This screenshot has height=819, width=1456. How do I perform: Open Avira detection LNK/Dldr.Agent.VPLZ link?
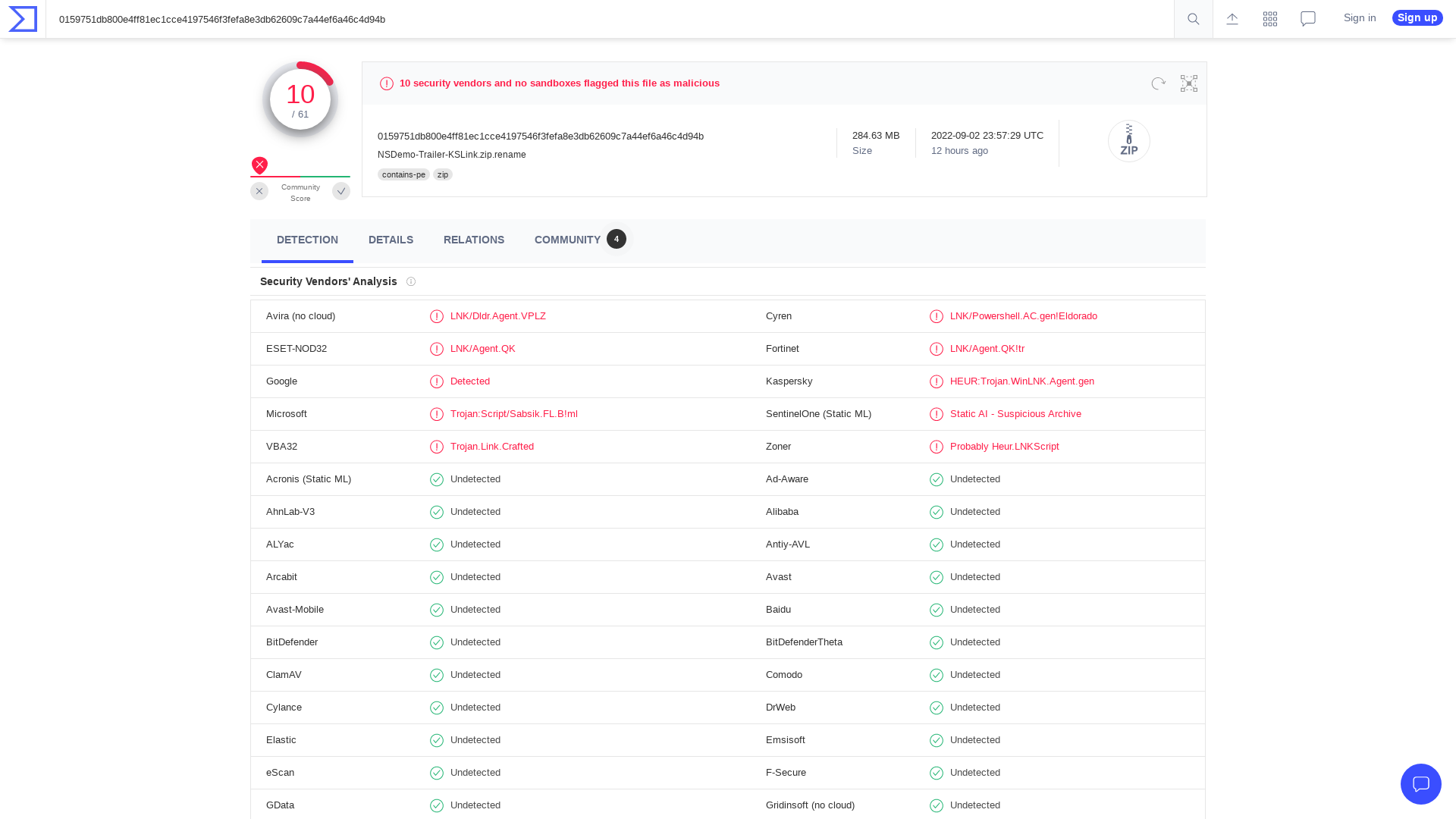pos(498,316)
